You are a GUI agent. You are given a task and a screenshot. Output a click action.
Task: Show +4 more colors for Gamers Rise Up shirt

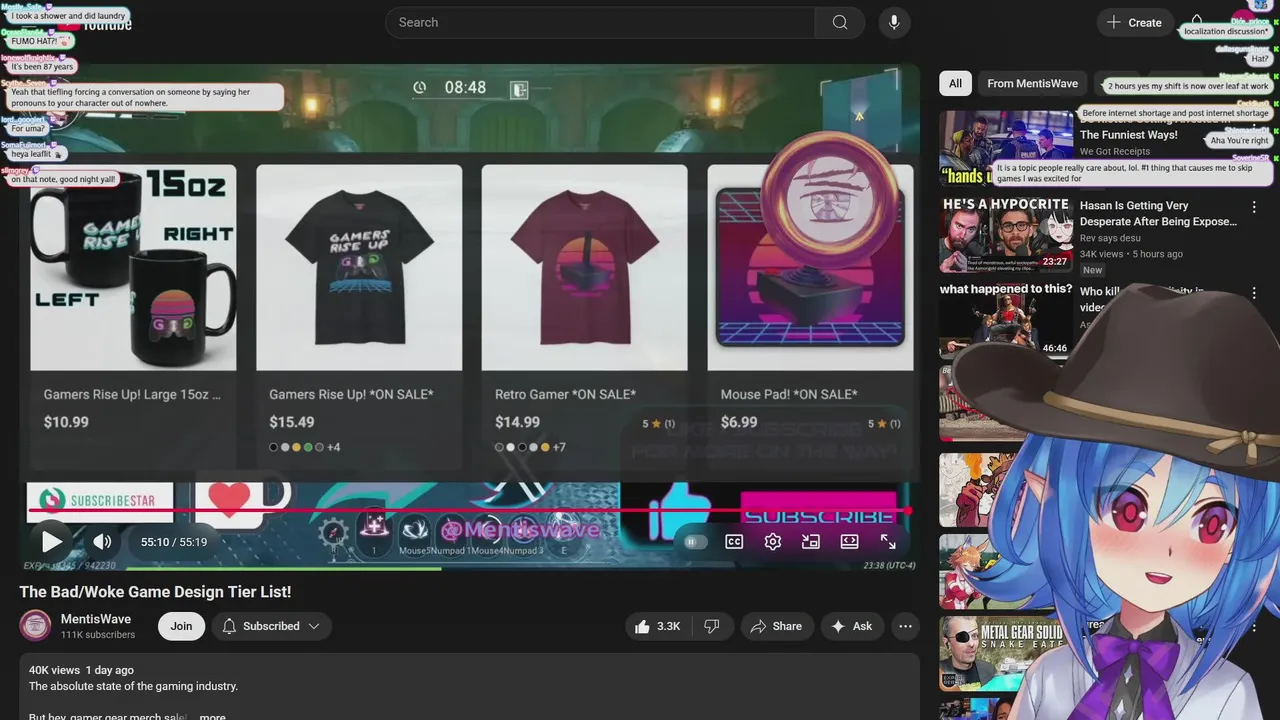tap(334, 447)
